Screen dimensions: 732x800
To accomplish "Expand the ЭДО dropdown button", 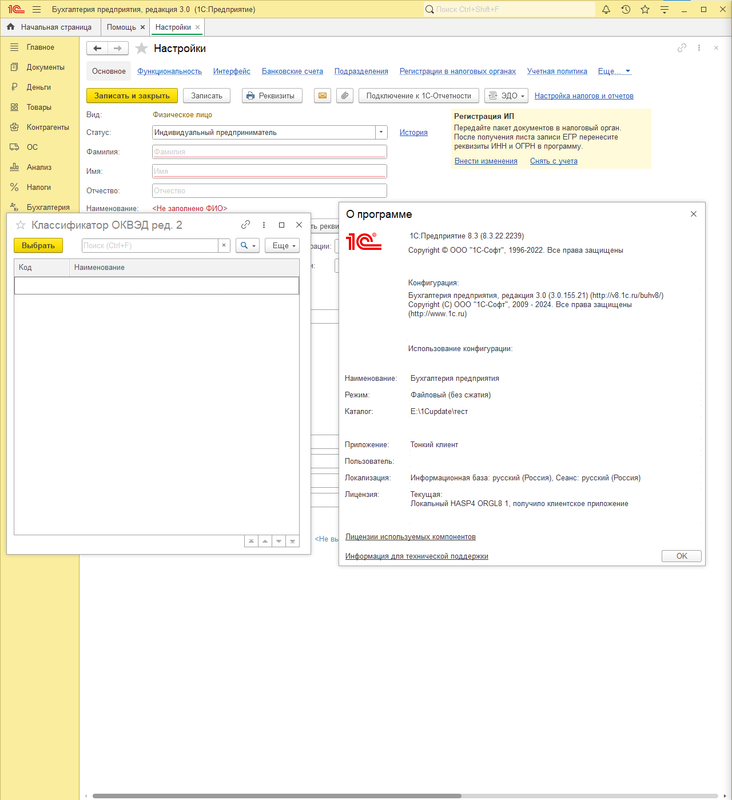I will click(506, 95).
